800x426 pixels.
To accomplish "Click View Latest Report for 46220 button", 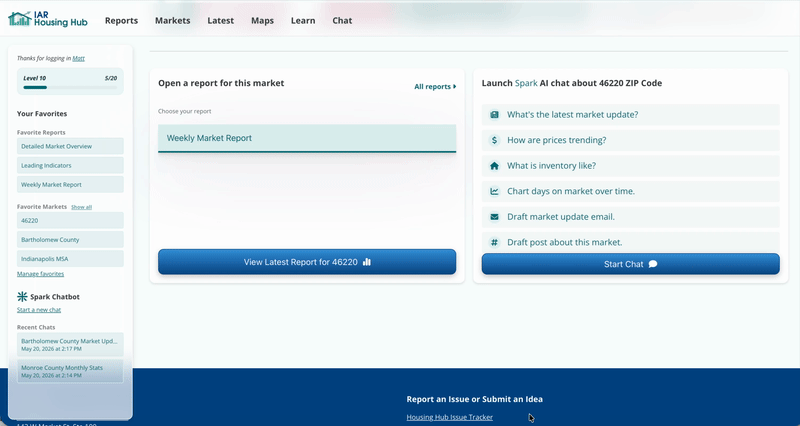I will click(307, 262).
